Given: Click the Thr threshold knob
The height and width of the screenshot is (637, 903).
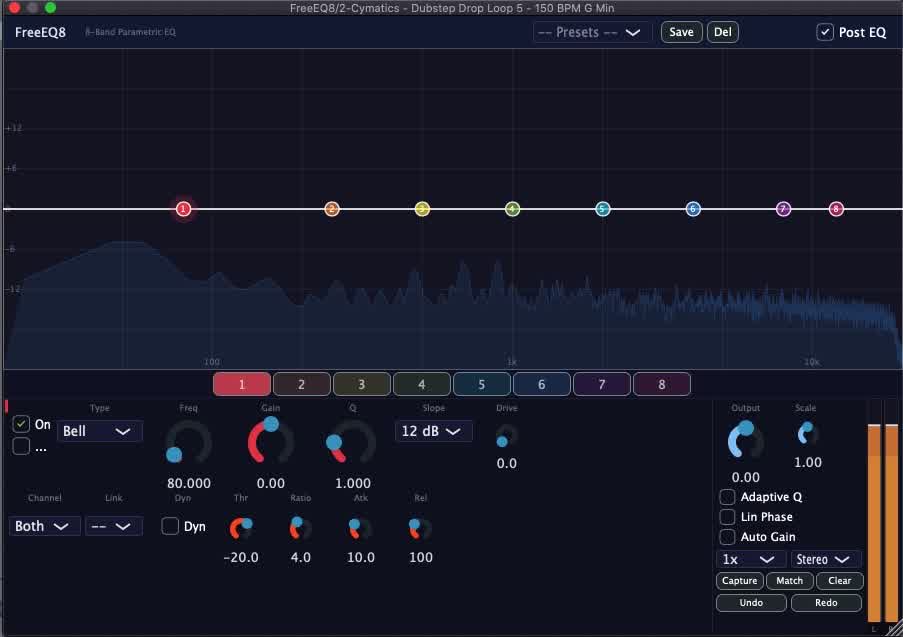Looking at the screenshot, I should point(241,528).
